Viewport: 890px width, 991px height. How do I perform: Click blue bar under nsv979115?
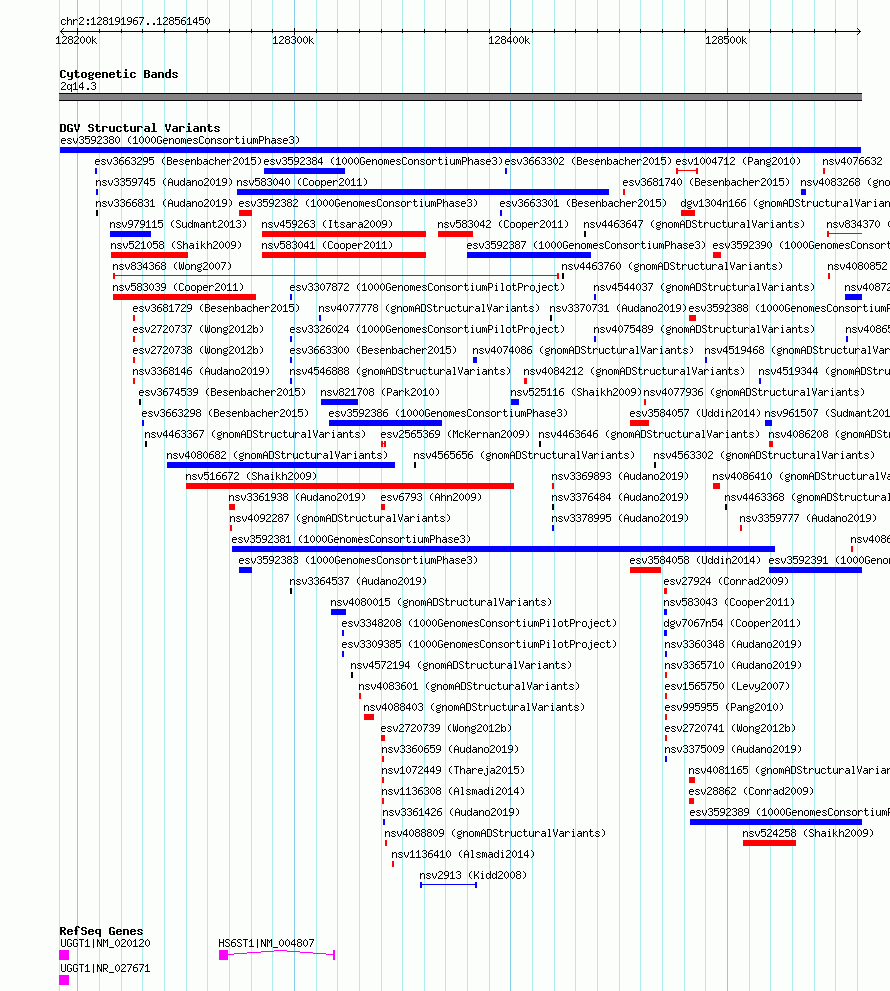[x=130, y=234]
